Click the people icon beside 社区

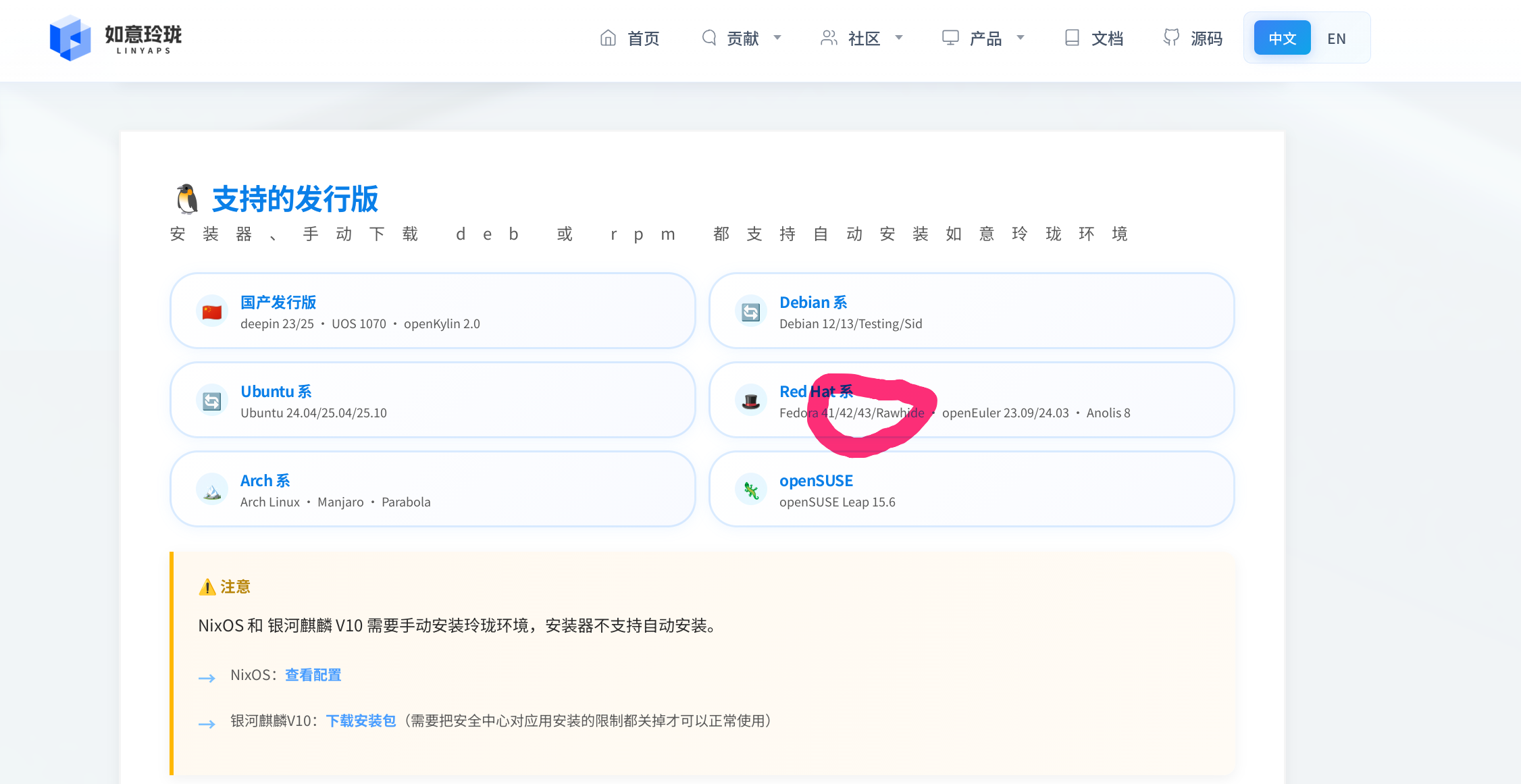coord(829,38)
